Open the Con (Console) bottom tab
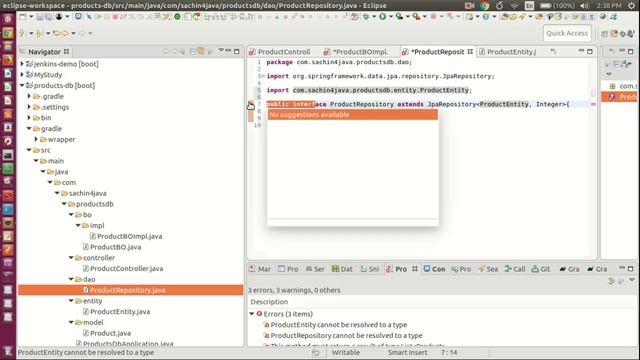 [x=434, y=269]
